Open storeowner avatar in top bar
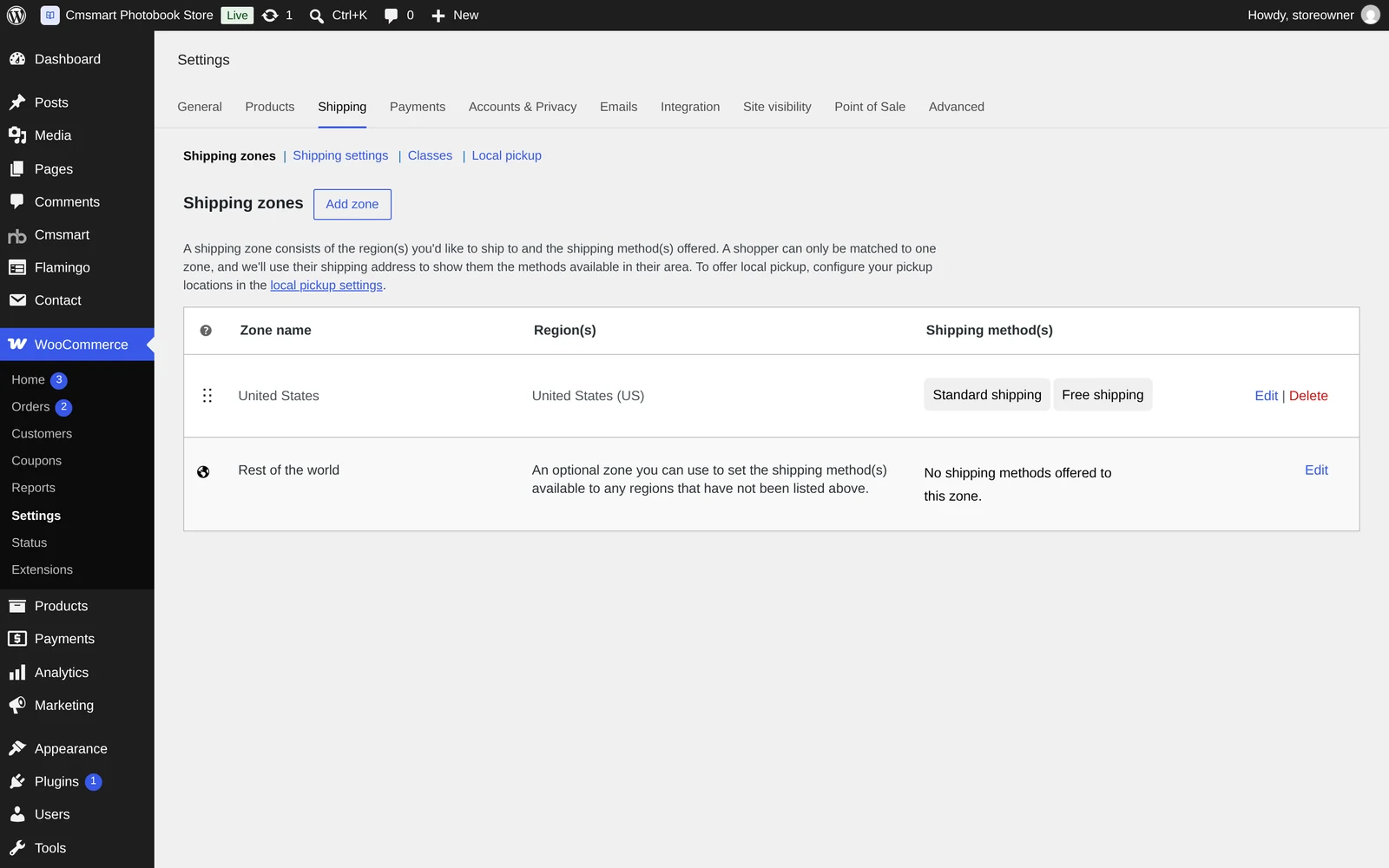The height and width of the screenshot is (868, 1389). pos(1371,15)
